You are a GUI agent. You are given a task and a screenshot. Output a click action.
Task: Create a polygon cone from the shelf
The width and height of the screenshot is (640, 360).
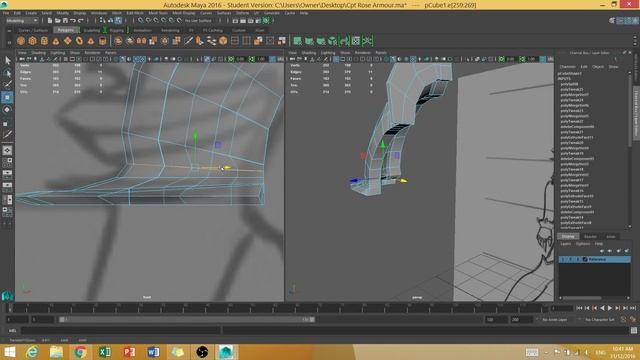[x=56, y=41]
